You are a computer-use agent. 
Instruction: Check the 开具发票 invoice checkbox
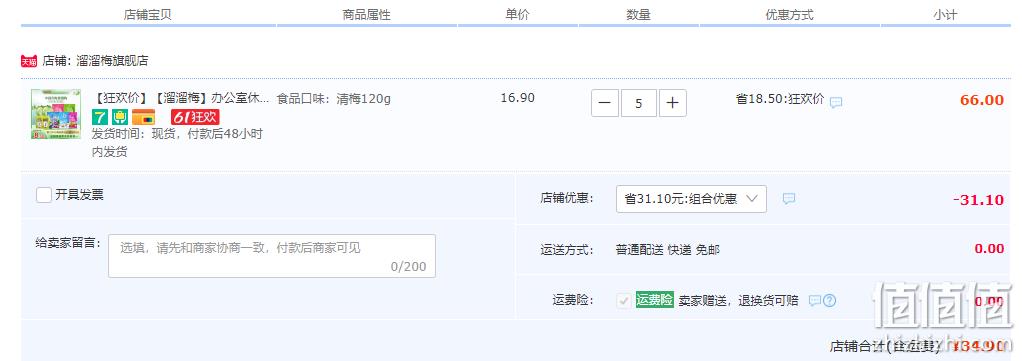pos(44,194)
